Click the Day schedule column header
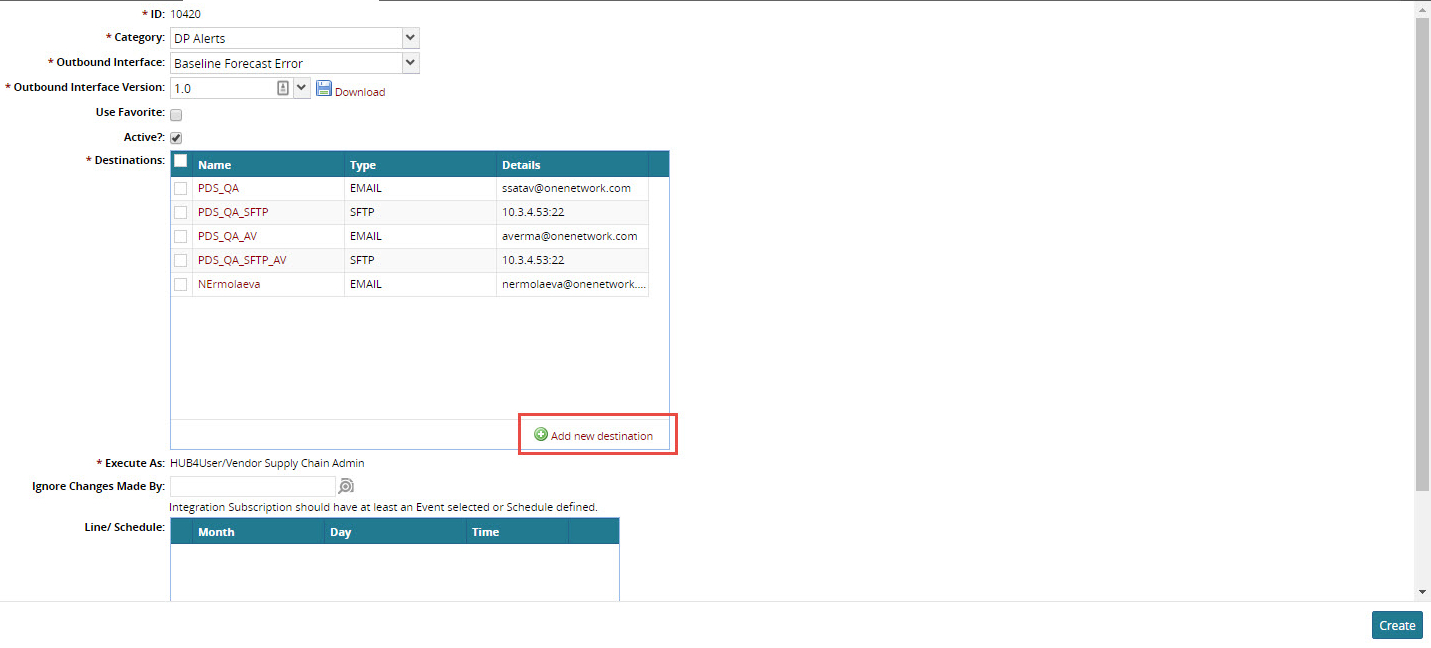 (395, 531)
